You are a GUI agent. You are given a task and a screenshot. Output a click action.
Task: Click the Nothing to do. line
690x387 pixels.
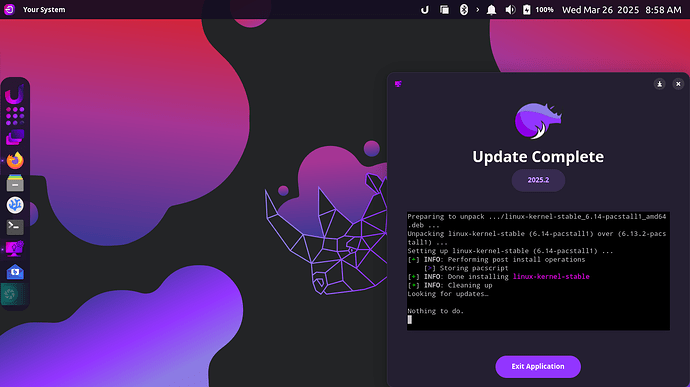click(436, 311)
